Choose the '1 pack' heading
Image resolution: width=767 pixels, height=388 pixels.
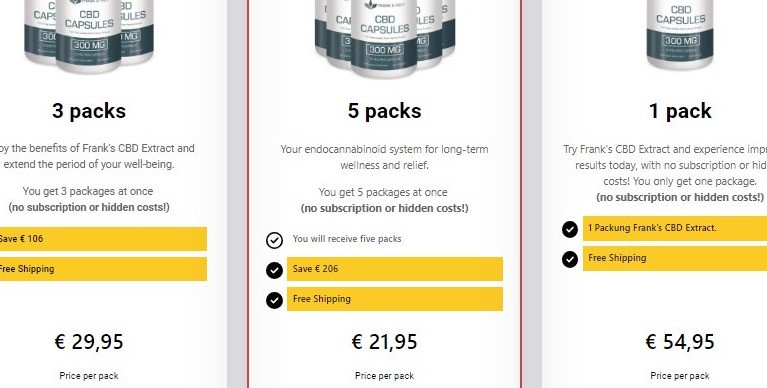click(x=680, y=111)
